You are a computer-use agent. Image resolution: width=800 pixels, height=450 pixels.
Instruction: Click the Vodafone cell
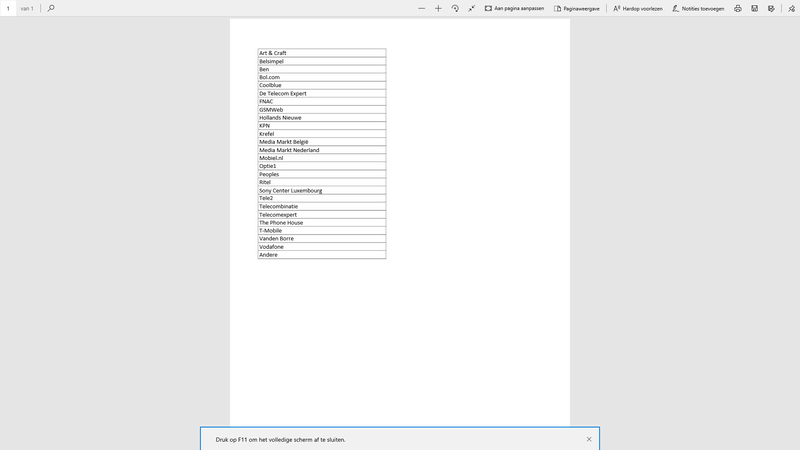point(321,246)
